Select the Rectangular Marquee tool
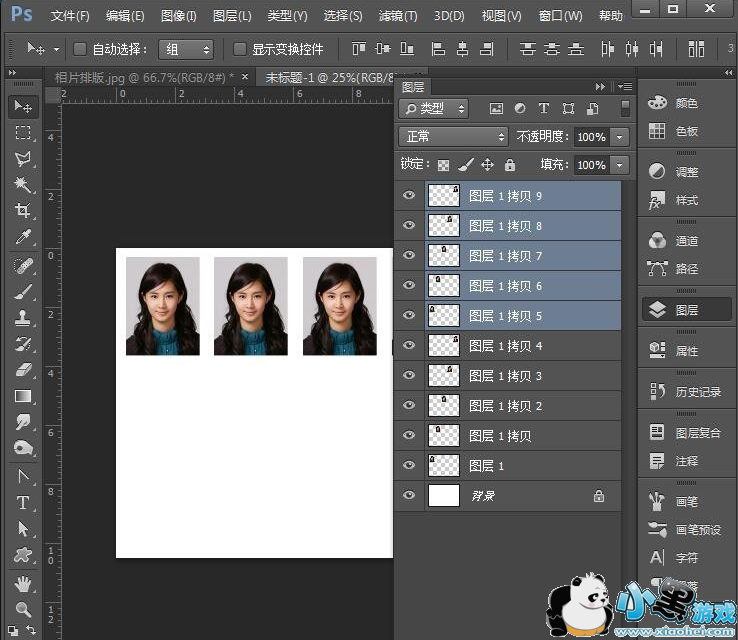Screen dimensions: 738x640 pos(22,133)
